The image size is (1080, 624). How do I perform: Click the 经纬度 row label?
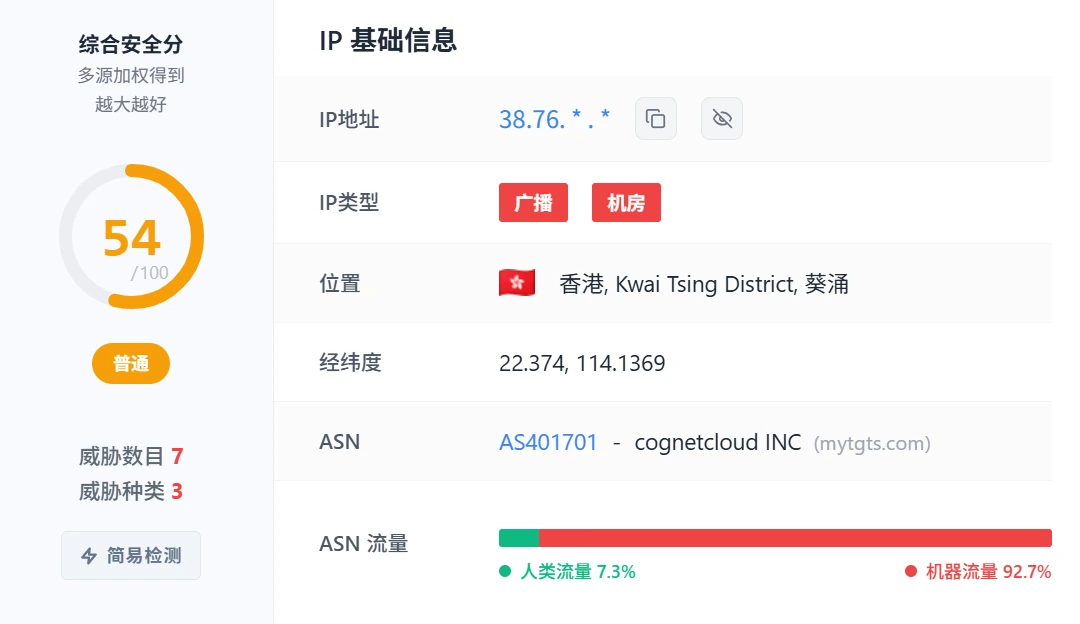(x=350, y=362)
